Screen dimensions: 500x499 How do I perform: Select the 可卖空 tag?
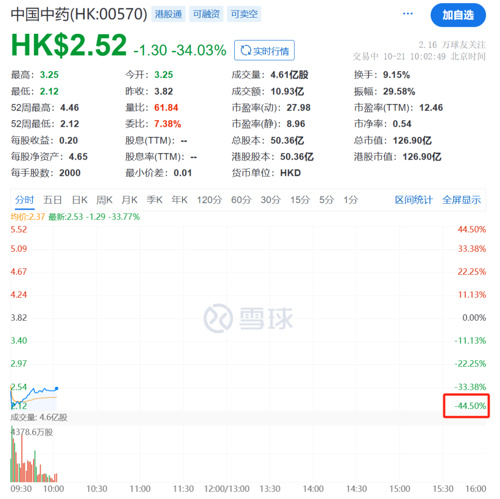[x=244, y=14]
